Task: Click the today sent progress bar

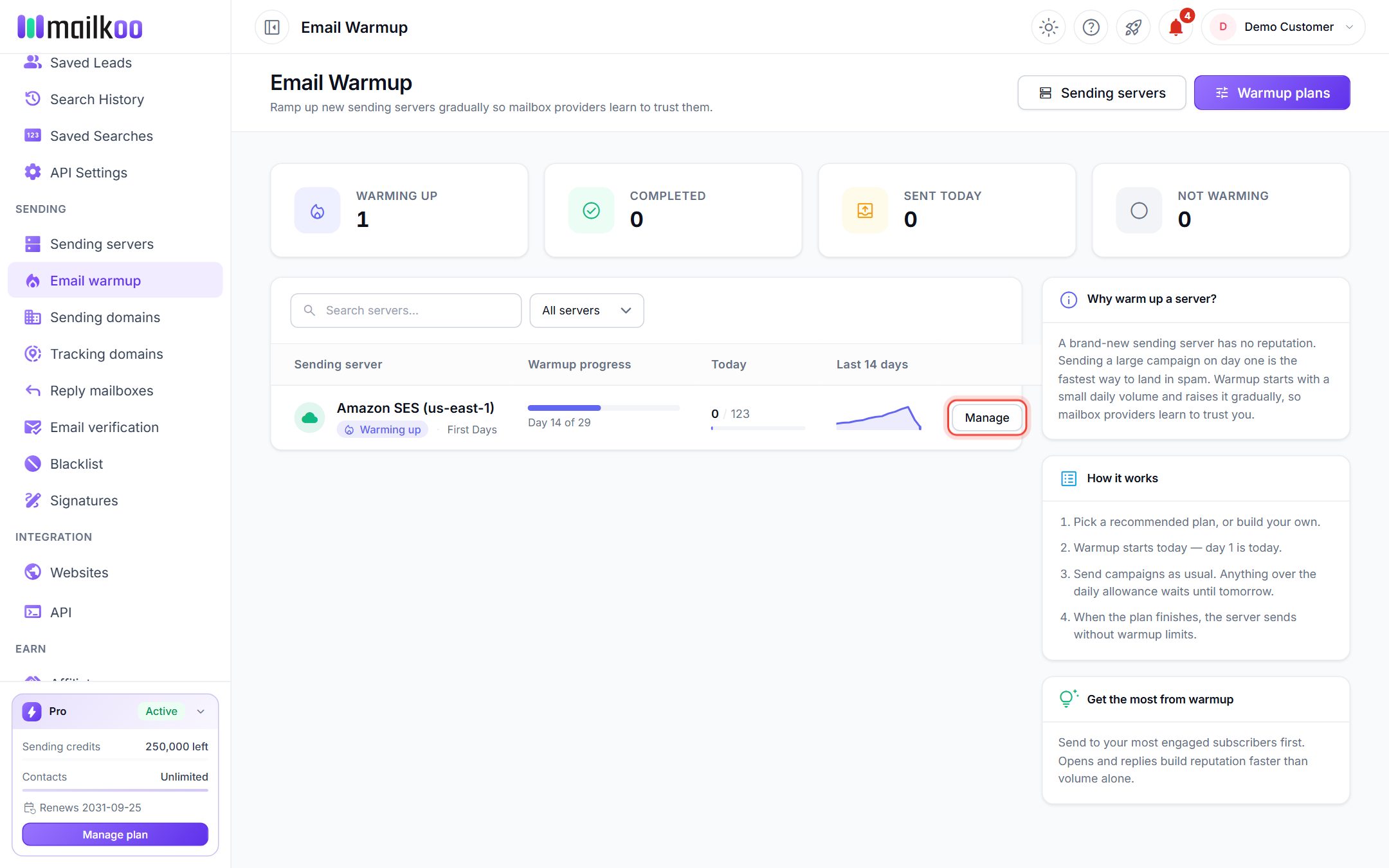Action: pos(758,428)
